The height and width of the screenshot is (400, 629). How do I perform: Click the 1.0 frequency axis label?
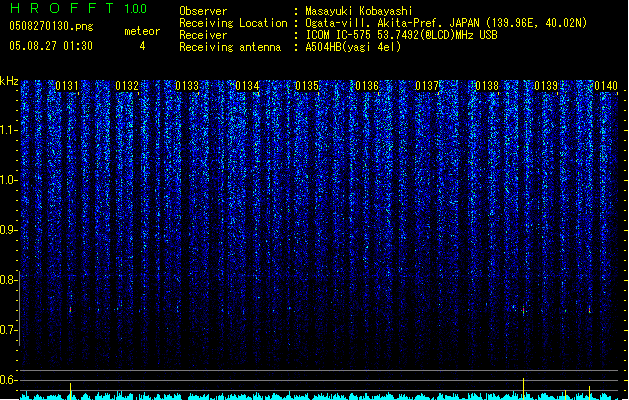coord(8,181)
